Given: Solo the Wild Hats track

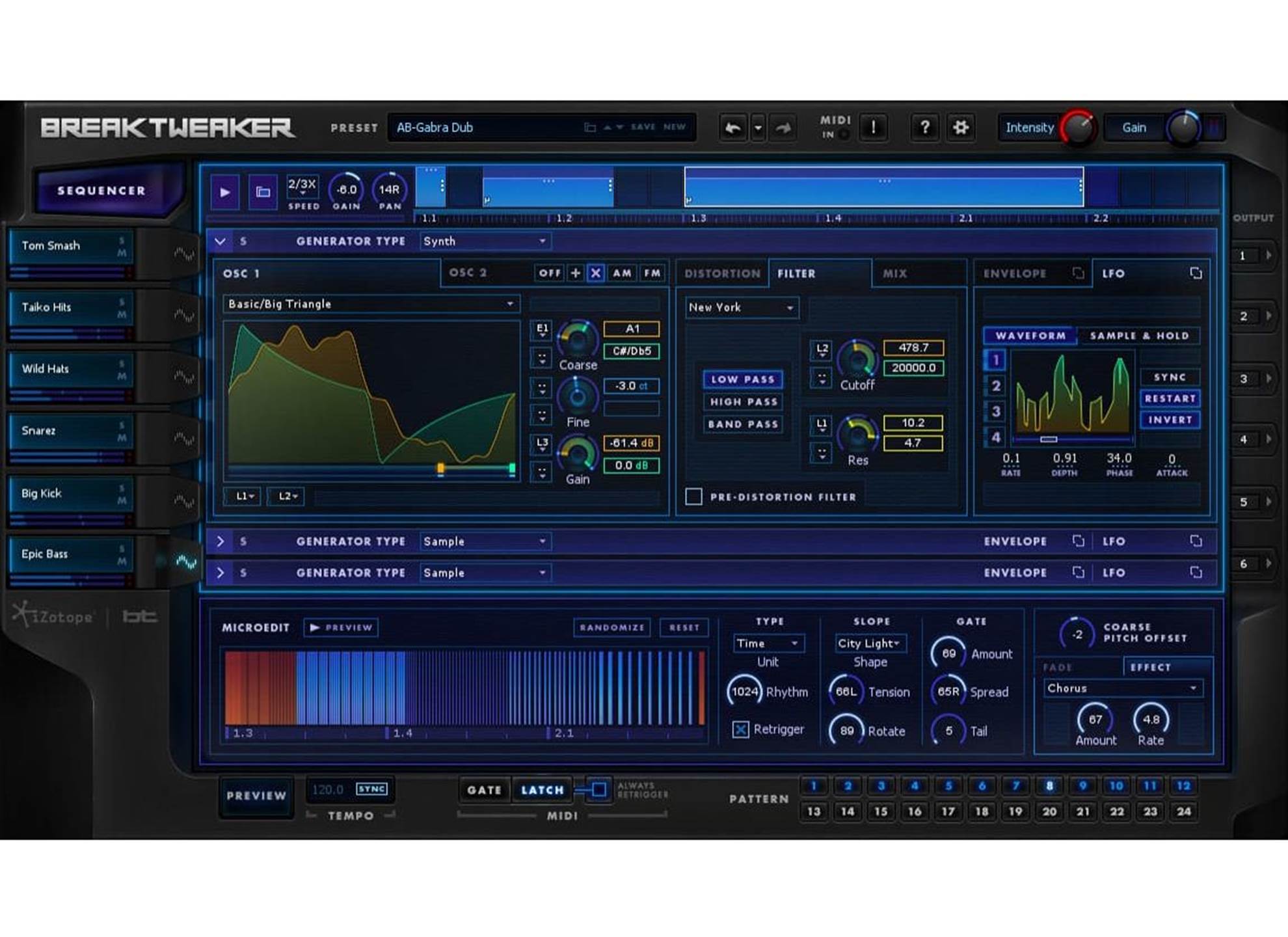Looking at the screenshot, I should 122,363.
